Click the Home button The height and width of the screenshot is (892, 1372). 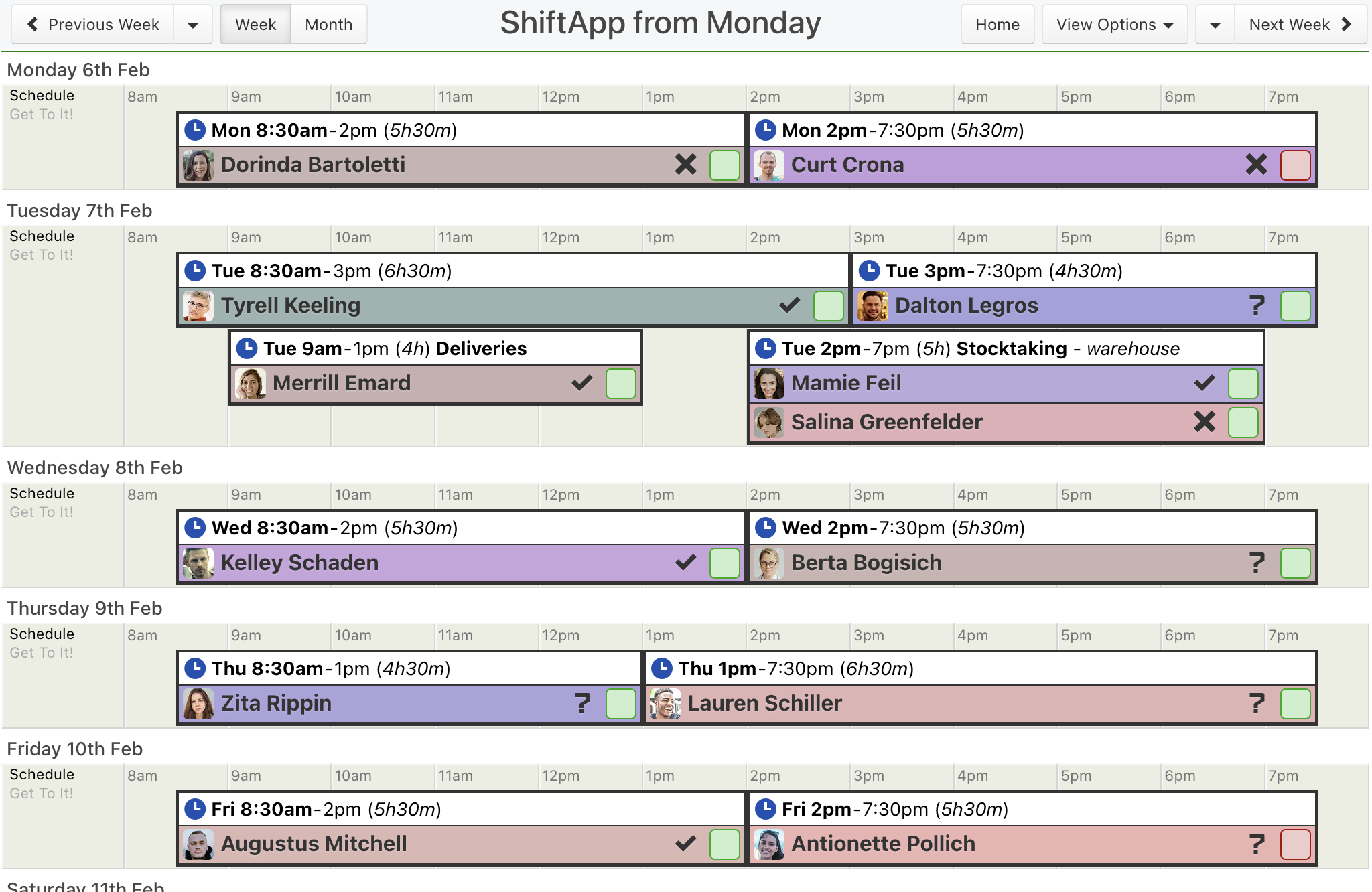coord(998,25)
